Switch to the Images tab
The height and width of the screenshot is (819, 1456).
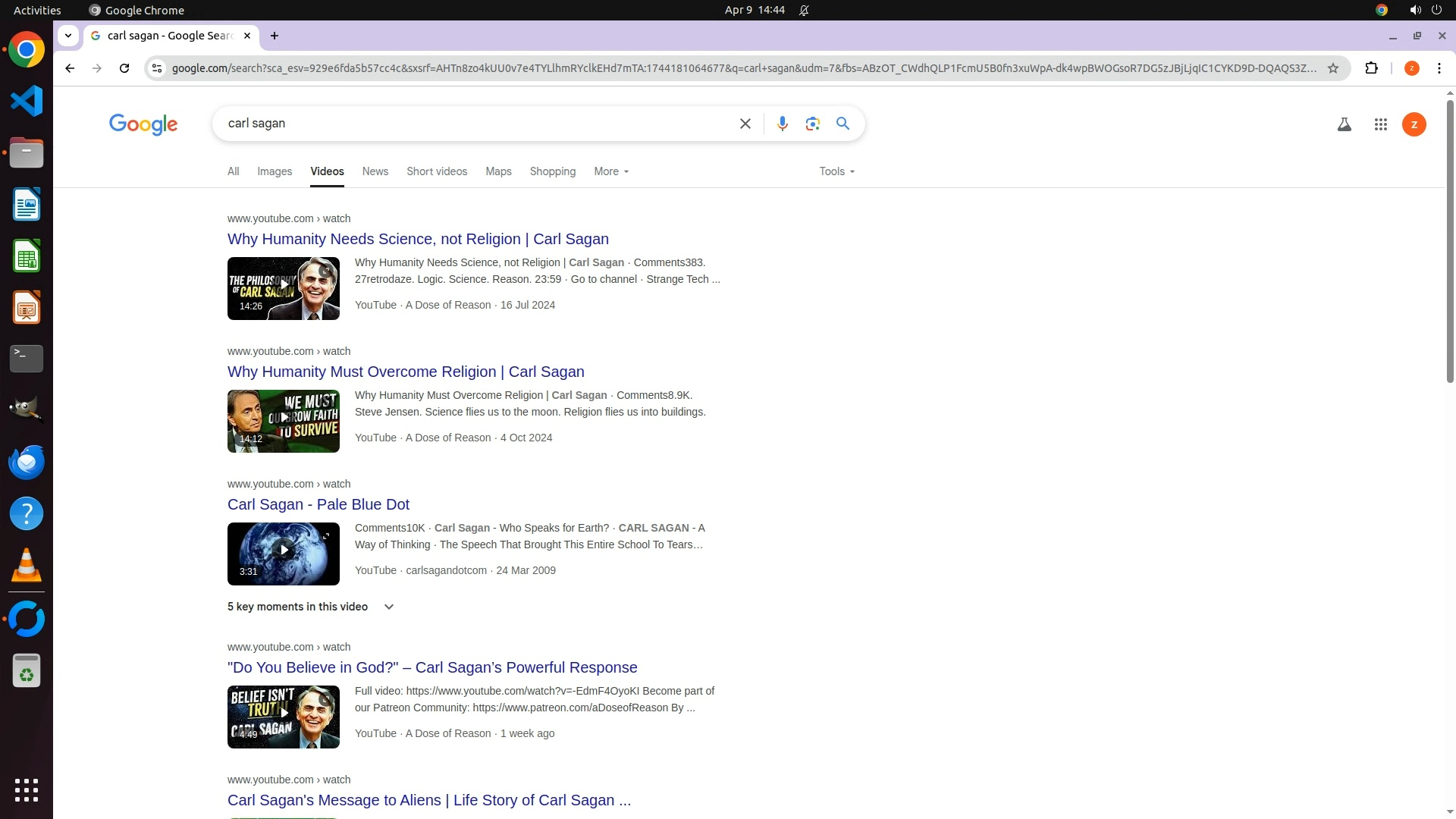275,171
